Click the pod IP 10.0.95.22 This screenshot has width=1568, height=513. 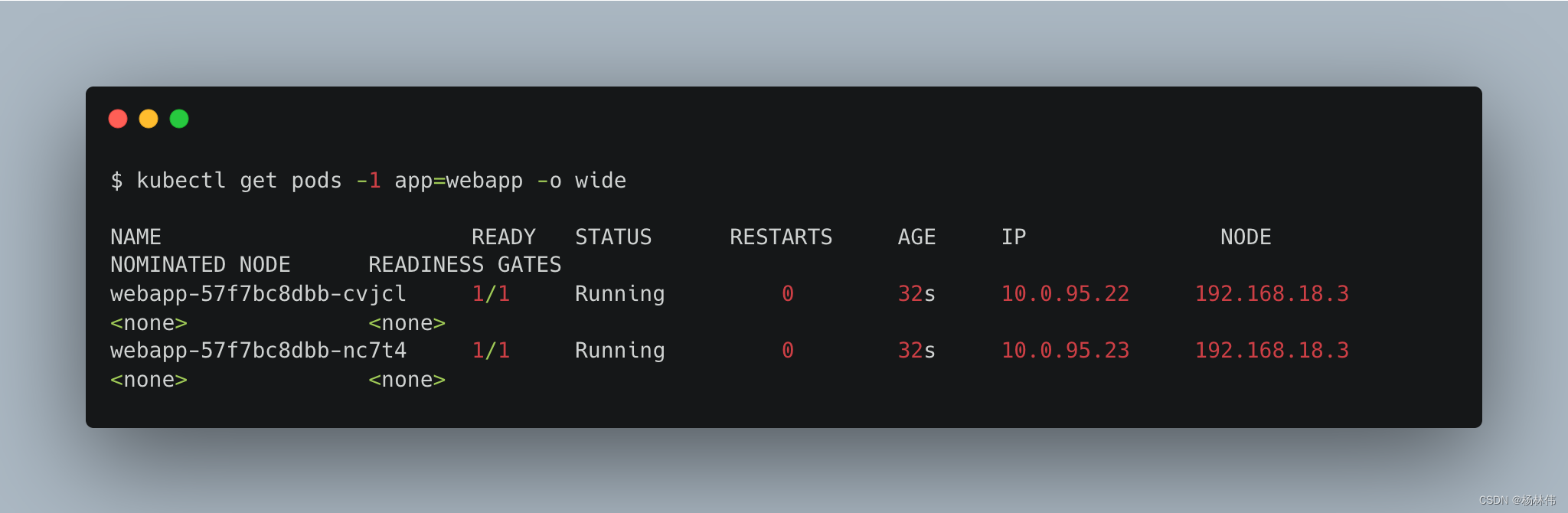[1065, 294]
